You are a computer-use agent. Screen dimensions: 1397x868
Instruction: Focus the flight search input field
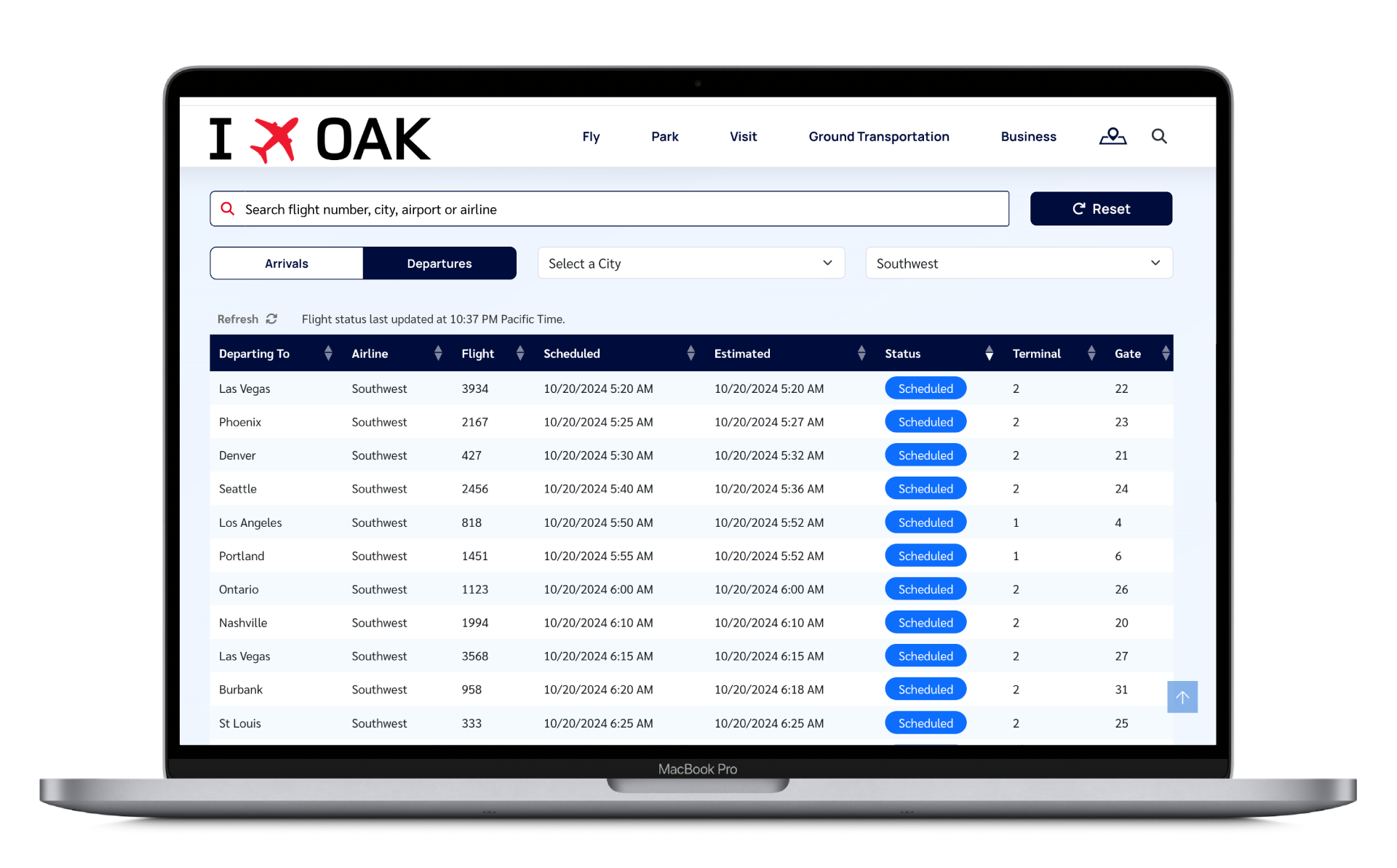pyautogui.click(x=609, y=209)
